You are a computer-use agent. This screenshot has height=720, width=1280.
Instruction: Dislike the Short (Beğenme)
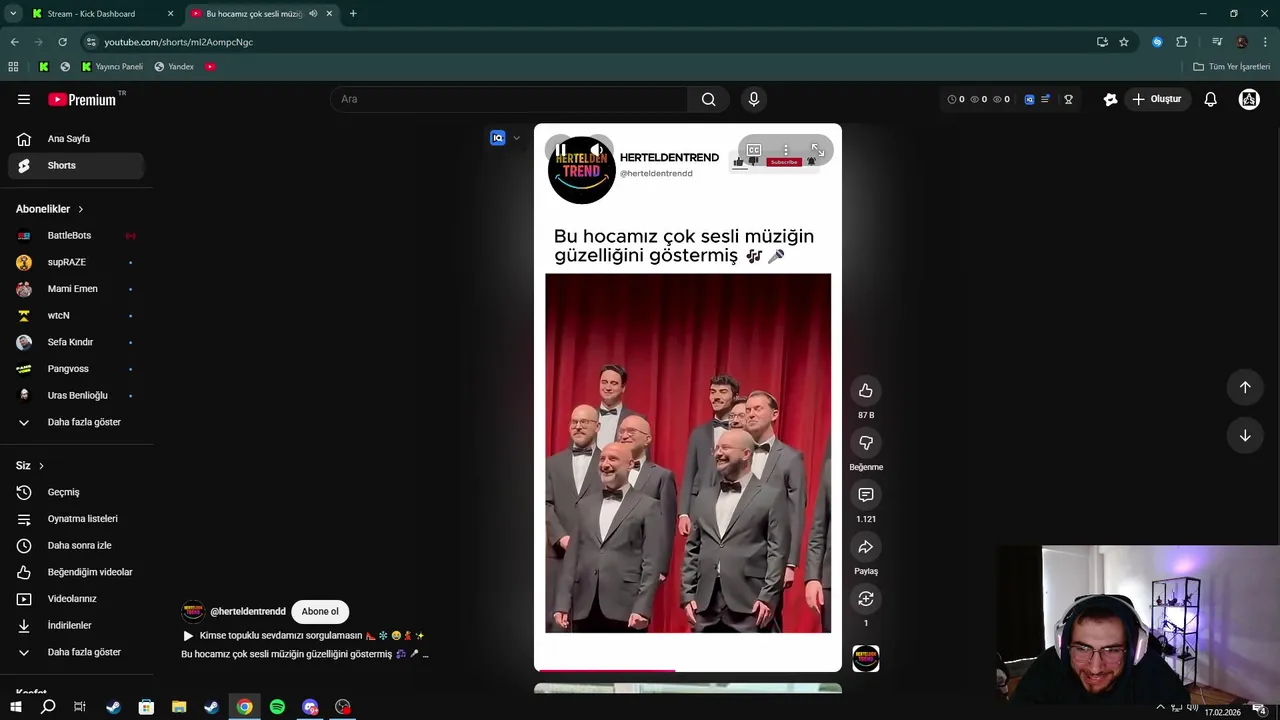(866, 443)
